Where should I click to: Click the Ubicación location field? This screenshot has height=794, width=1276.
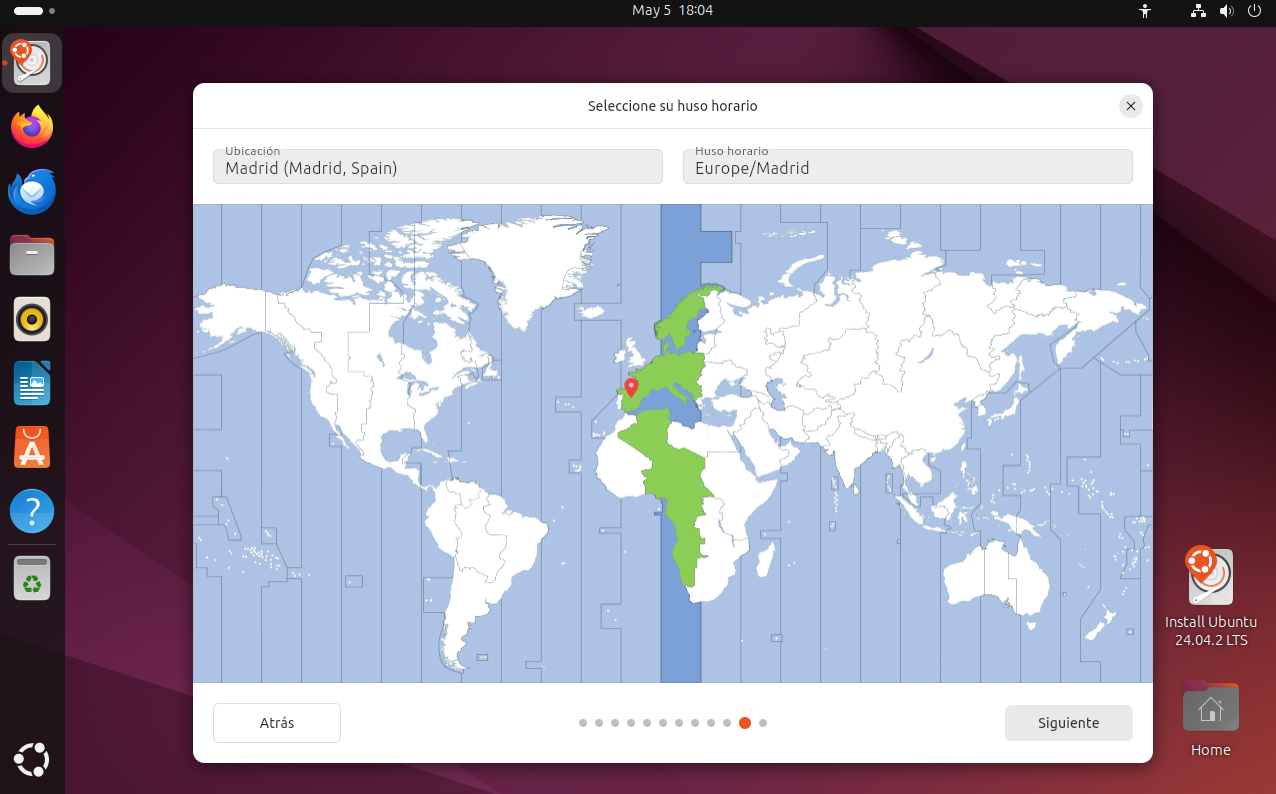(x=437, y=167)
